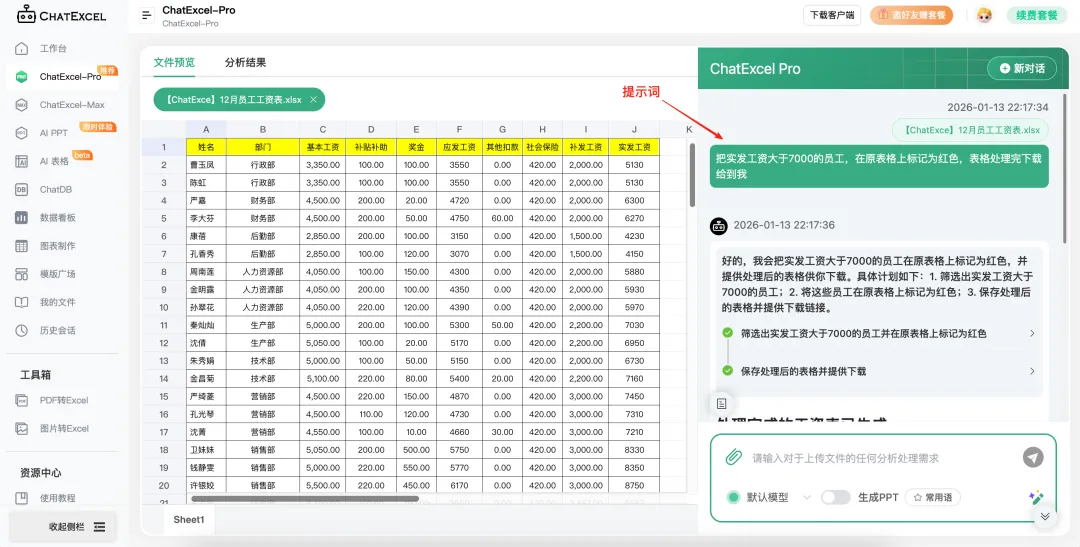The height and width of the screenshot is (547, 1080).
Task: Remove the 12月员工工资表.xlsx file chip
Action: pyautogui.click(x=313, y=100)
